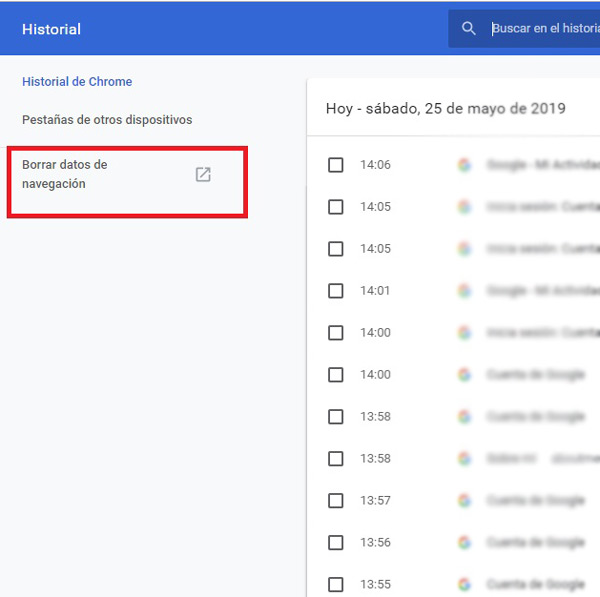Select the checkbox for the 14:01 entry
Image resolution: width=600 pixels, height=597 pixels.
336,291
